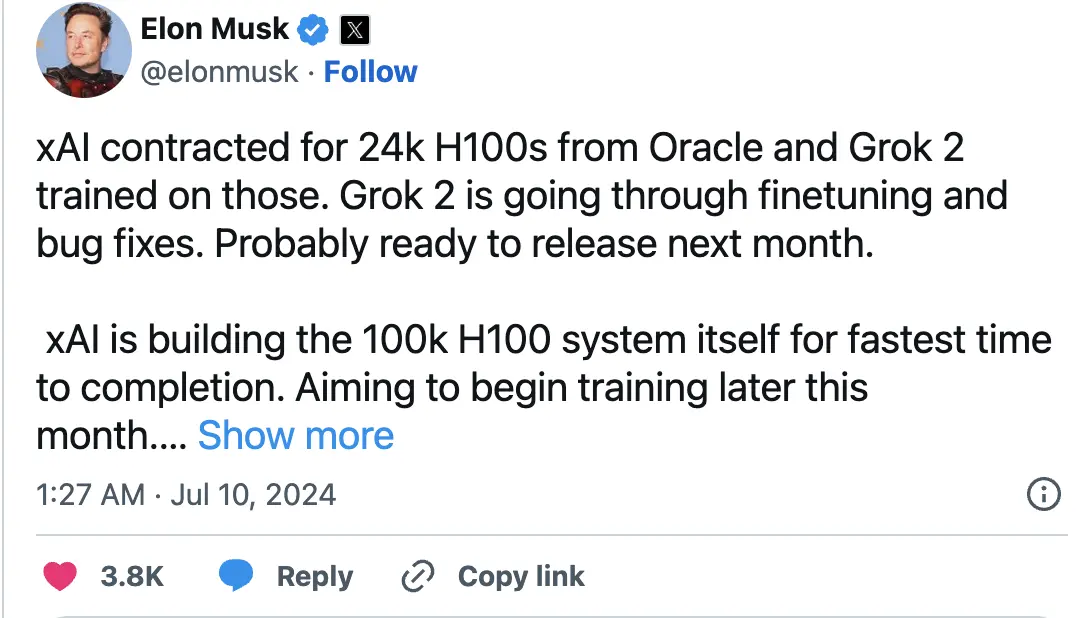Open the @elonmusk handle link
1092x618 pixels.
pos(219,72)
